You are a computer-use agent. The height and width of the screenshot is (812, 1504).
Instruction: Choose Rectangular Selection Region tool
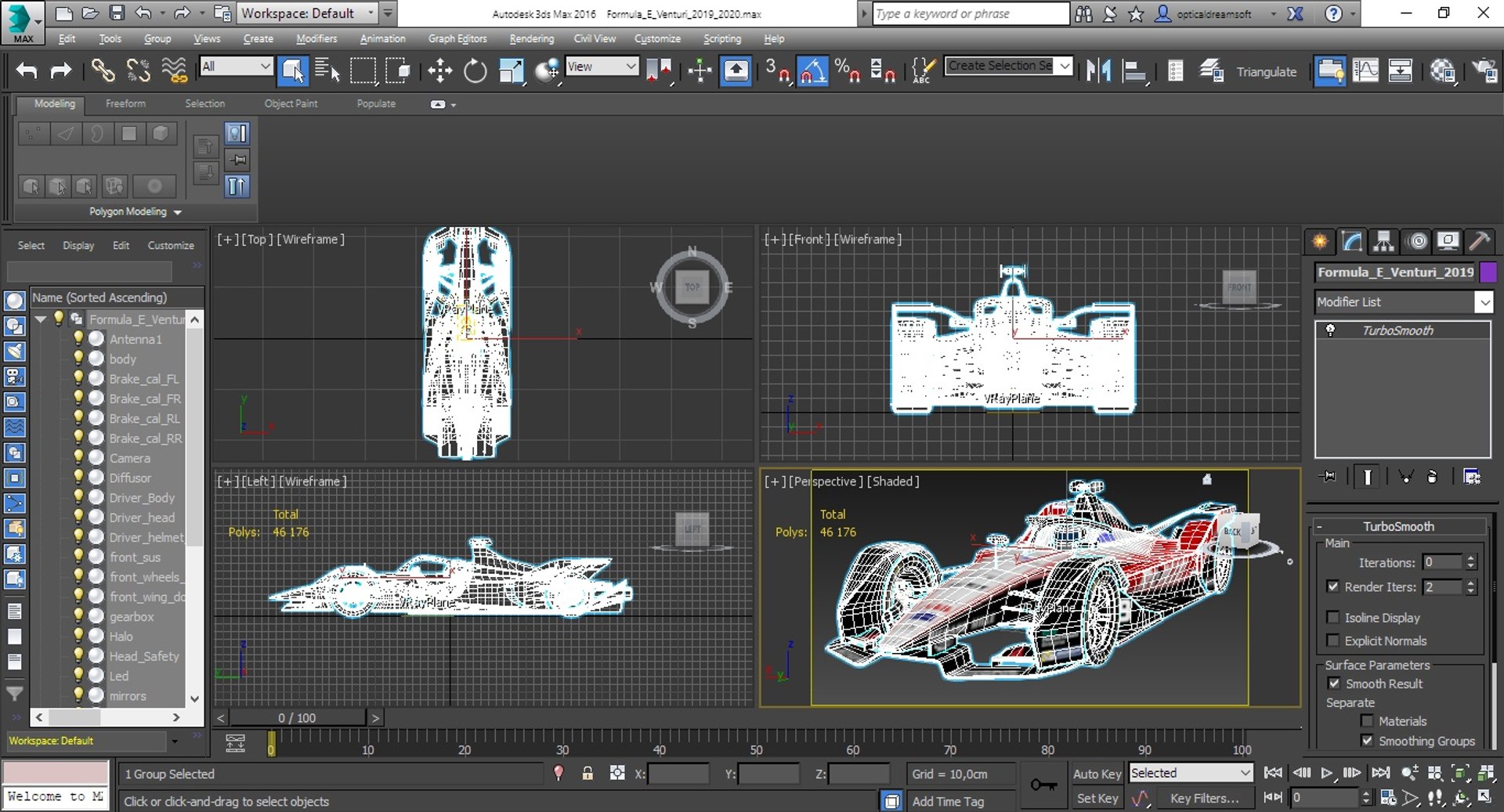point(363,71)
